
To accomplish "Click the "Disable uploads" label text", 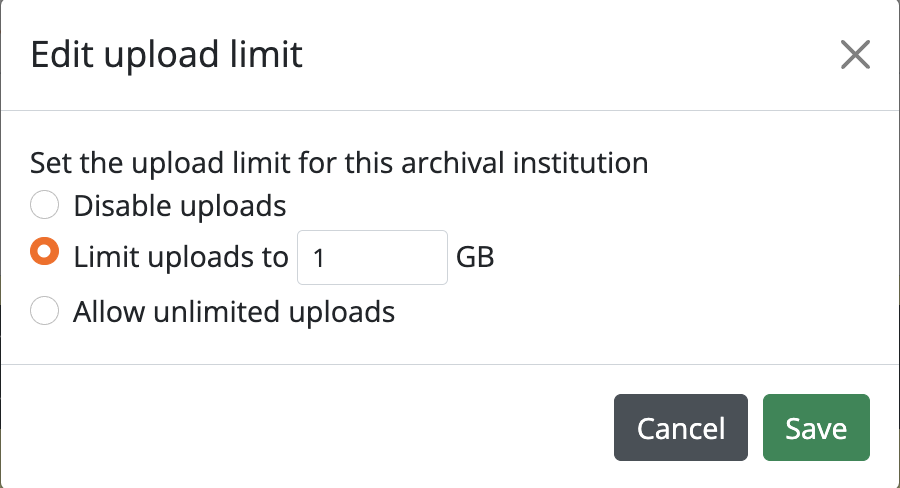I will click(180, 206).
